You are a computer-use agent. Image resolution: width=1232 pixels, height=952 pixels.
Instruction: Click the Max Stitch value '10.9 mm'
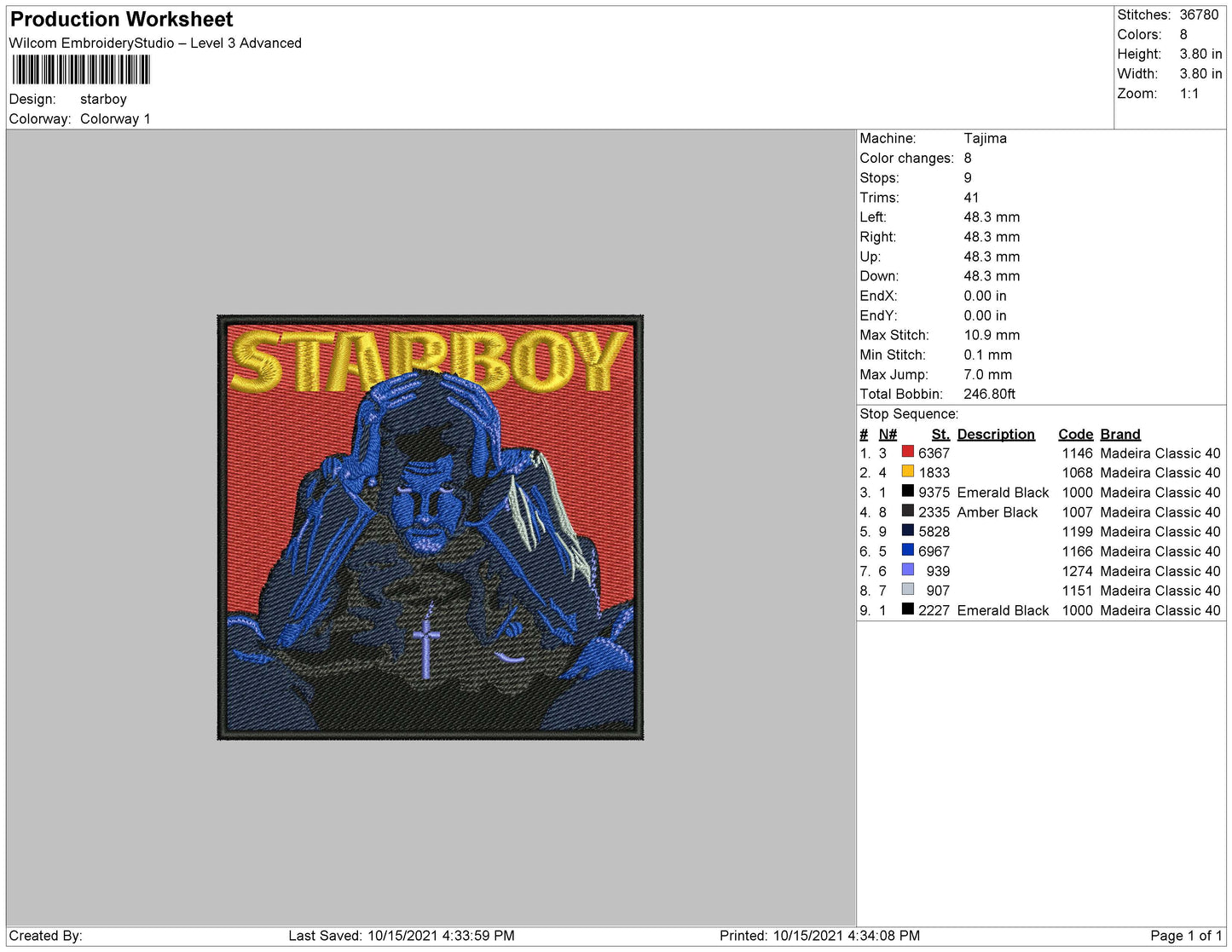(992, 335)
